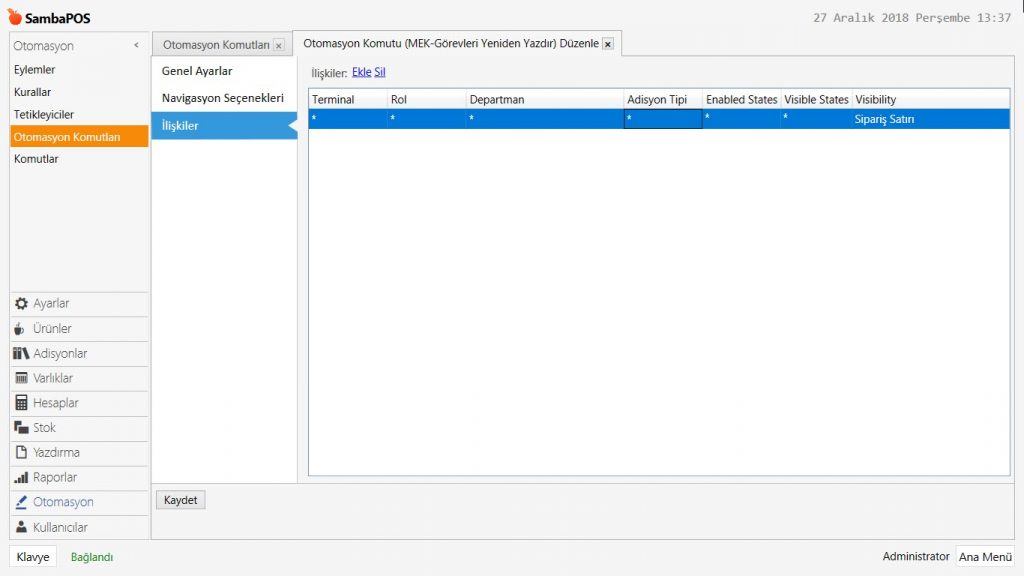Viewport: 1024px width, 576px height.
Task: Collapse the Otomasyon panel with the arrow
Action: coord(136,46)
